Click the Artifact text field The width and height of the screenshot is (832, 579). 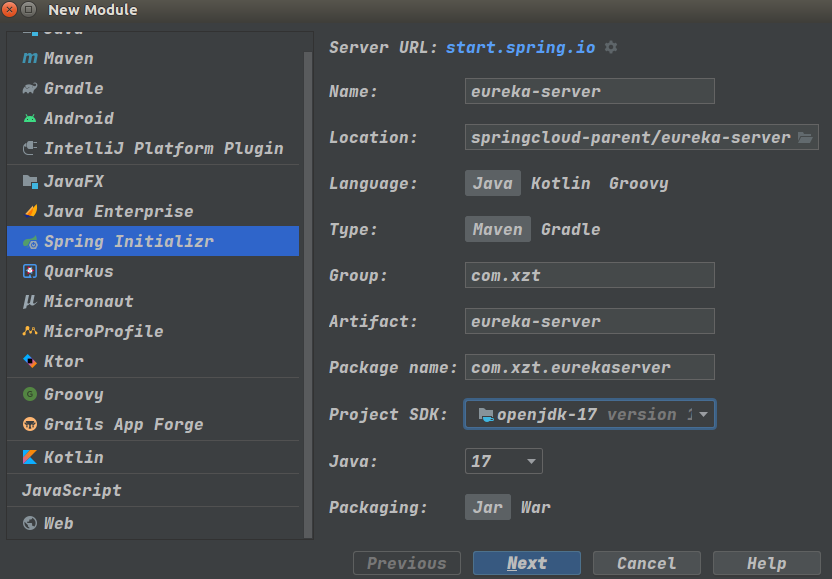[x=590, y=322]
